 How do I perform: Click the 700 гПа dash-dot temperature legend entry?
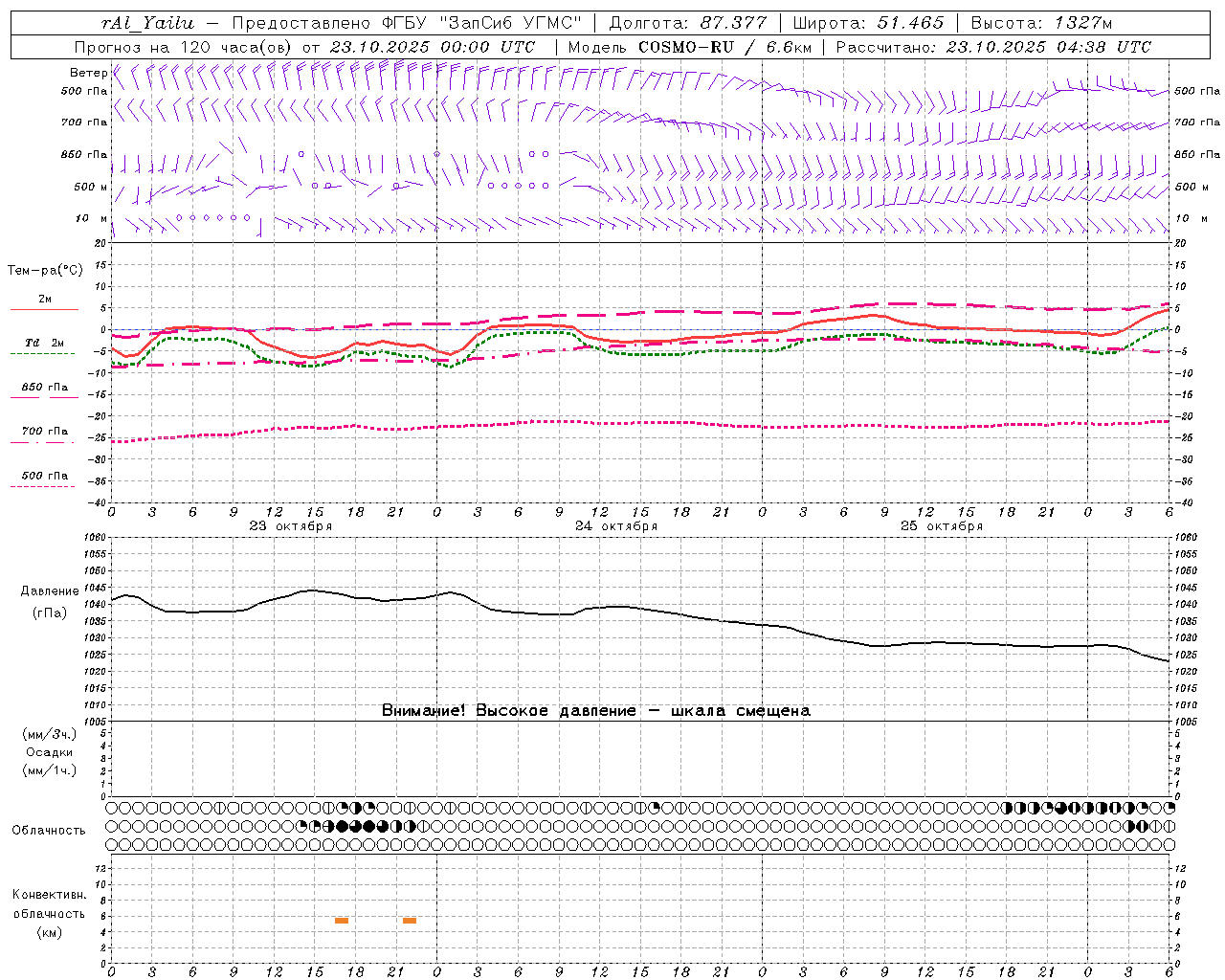[45, 432]
